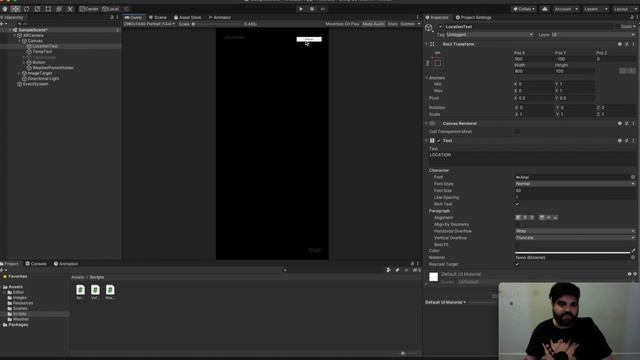The image size is (640, 360).
Task: Open the Collab dropdown
Action: point(524,9)
